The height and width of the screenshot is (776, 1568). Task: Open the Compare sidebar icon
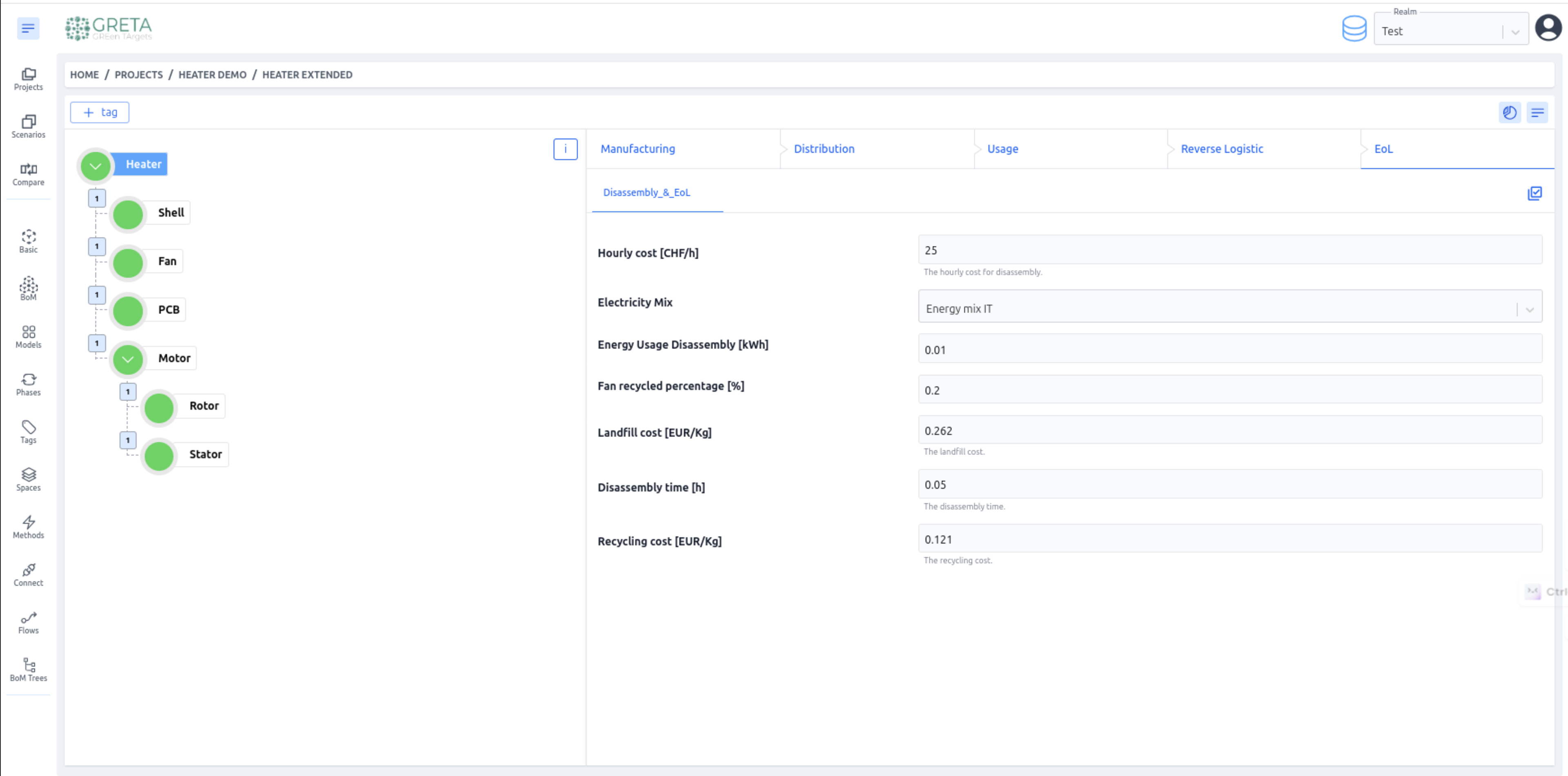(28, 174)
